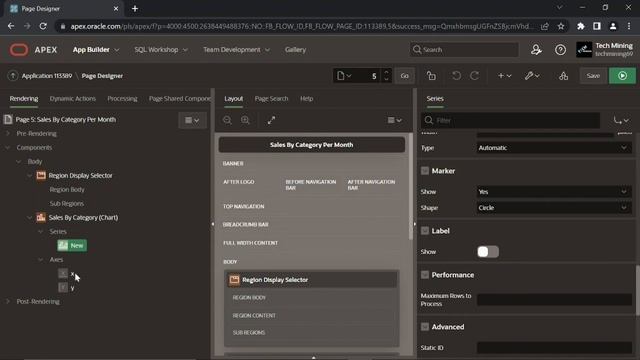
Task: Open the administration user icon
Action: coord(536,50)
